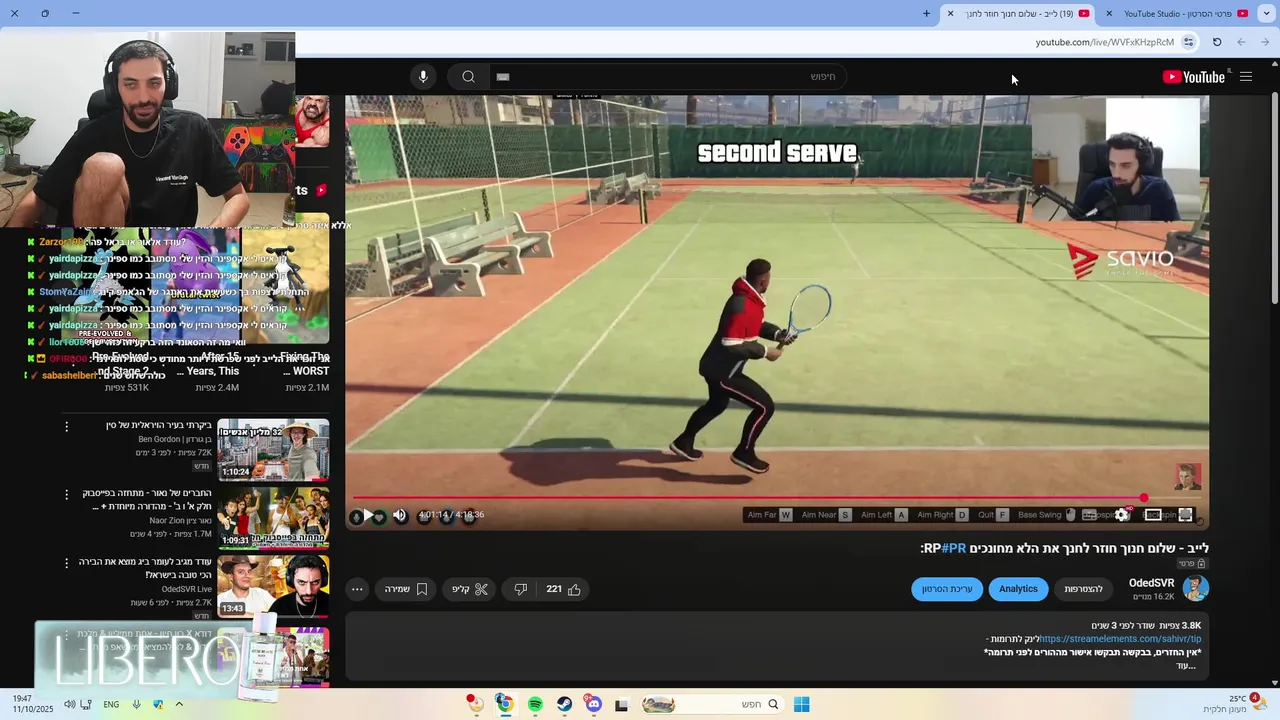Open options menu for the OdedSVR Live video
Viewport: 1280px width, 720px height.
click(67, 562)
